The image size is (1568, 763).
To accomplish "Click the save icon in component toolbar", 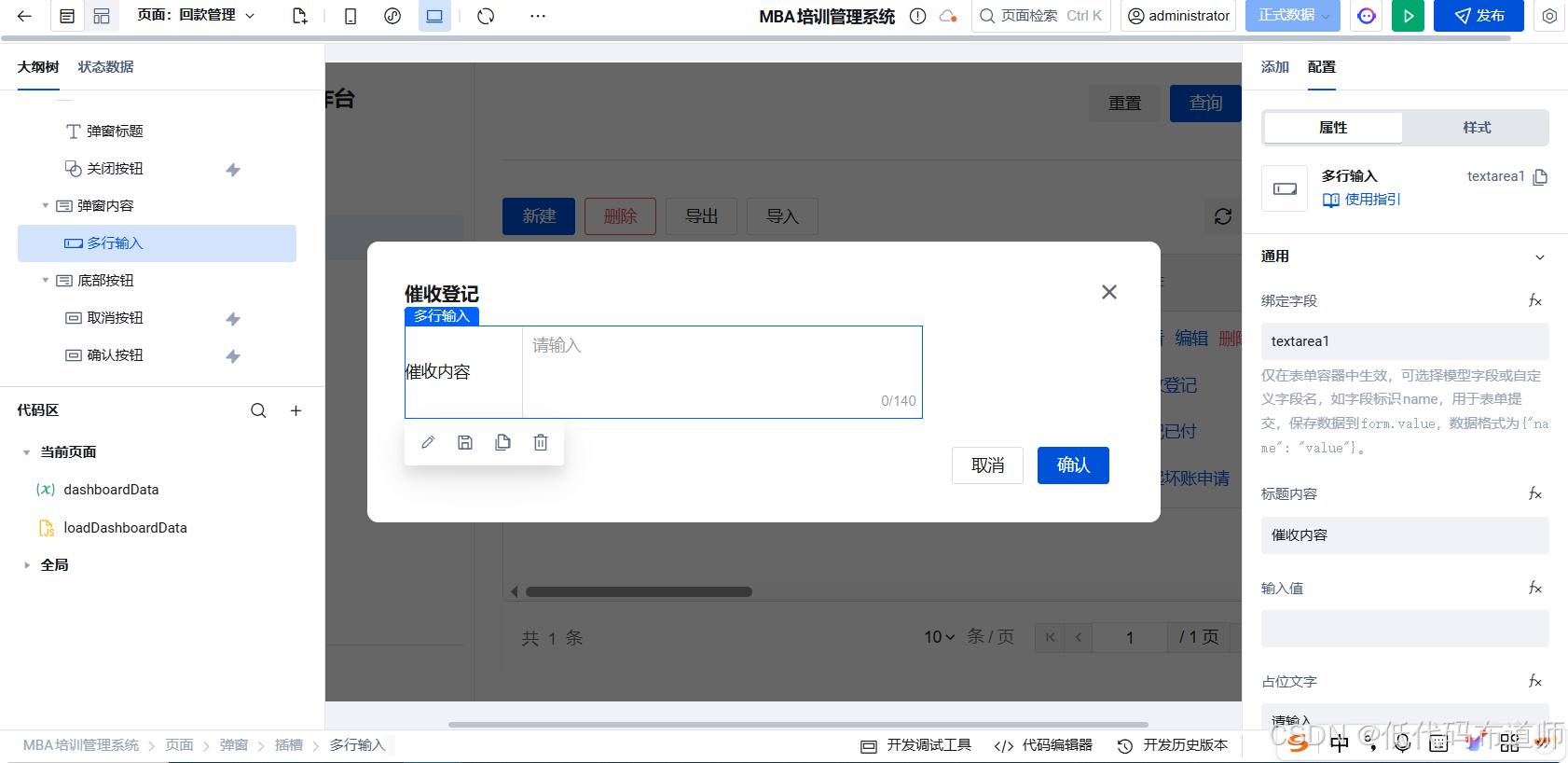I will coord(465,442).
